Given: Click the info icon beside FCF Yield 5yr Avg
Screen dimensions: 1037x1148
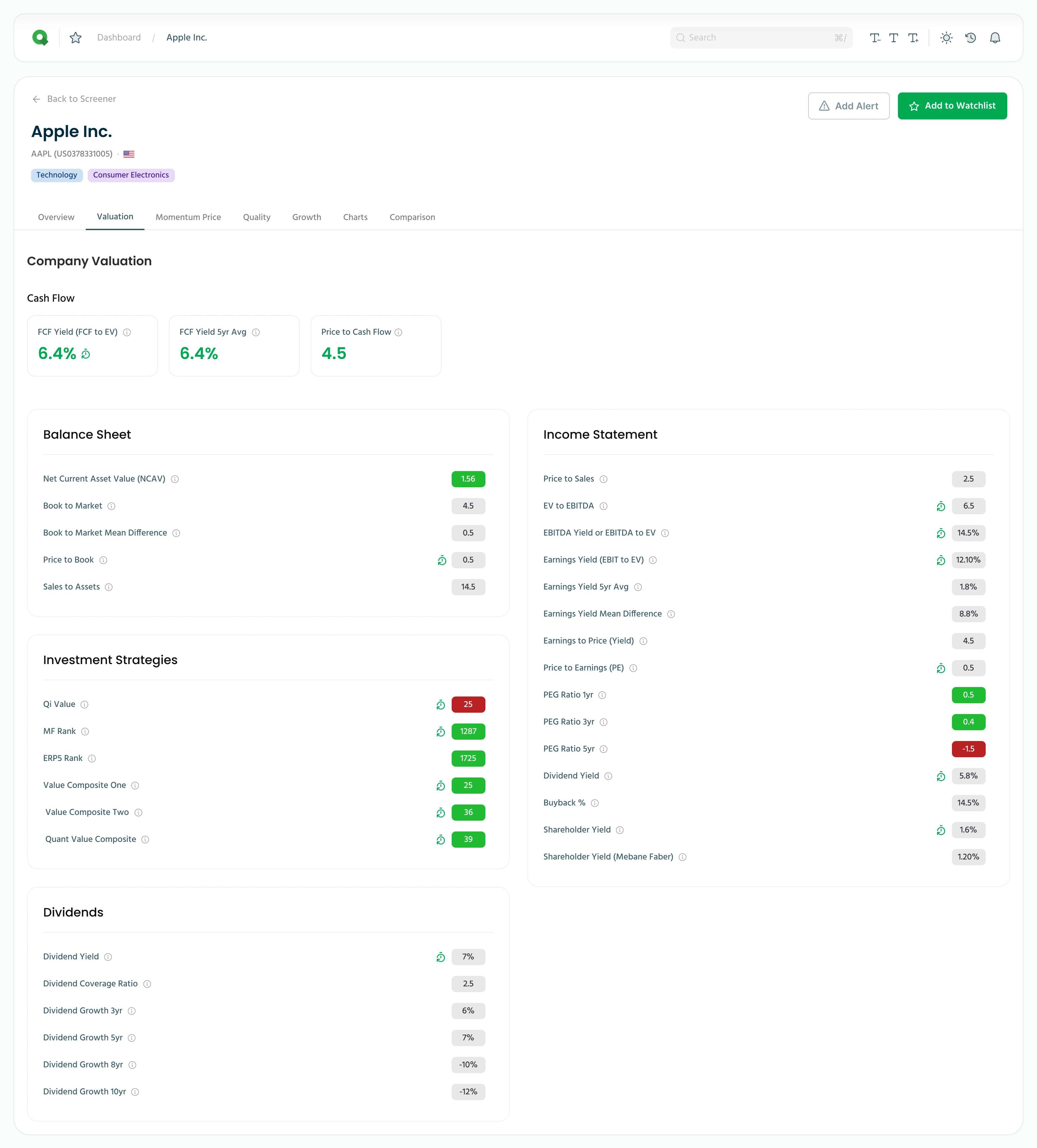Looking at the screenshot, I should point(256,333).
